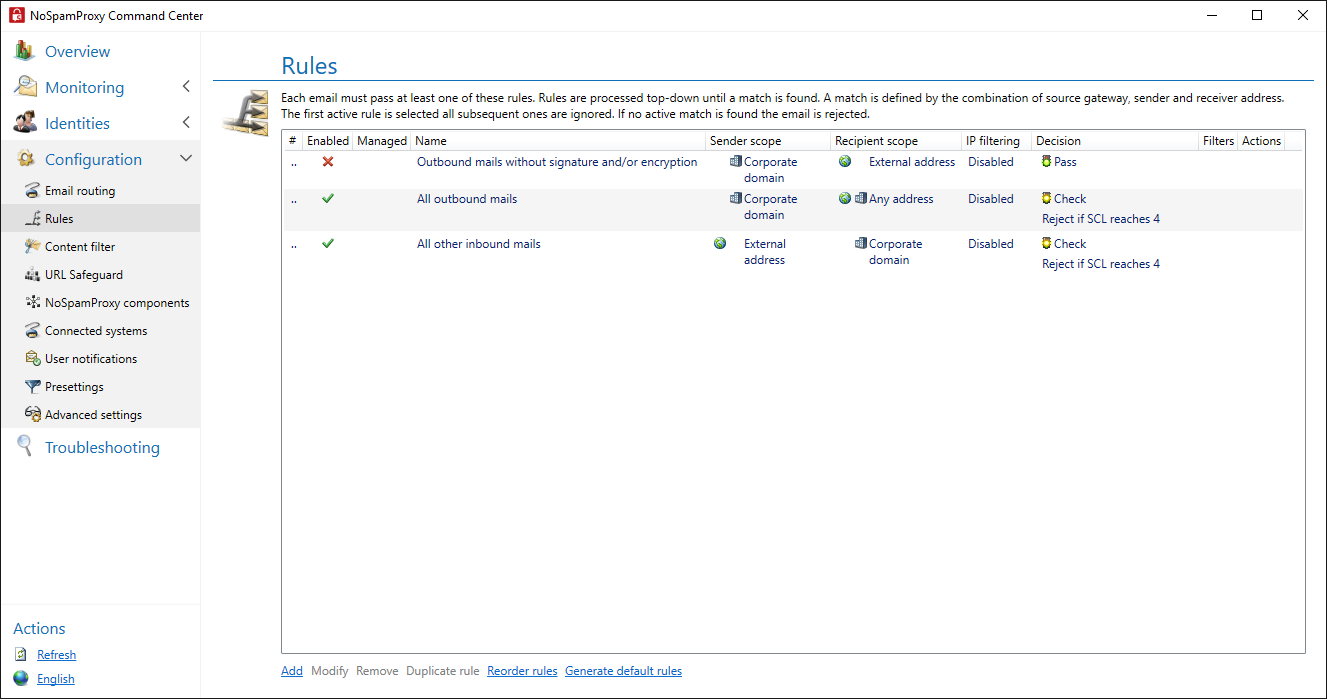Click Generate default rules link
Viewport: 1327px width, 699px height.
tap(623, 671)
